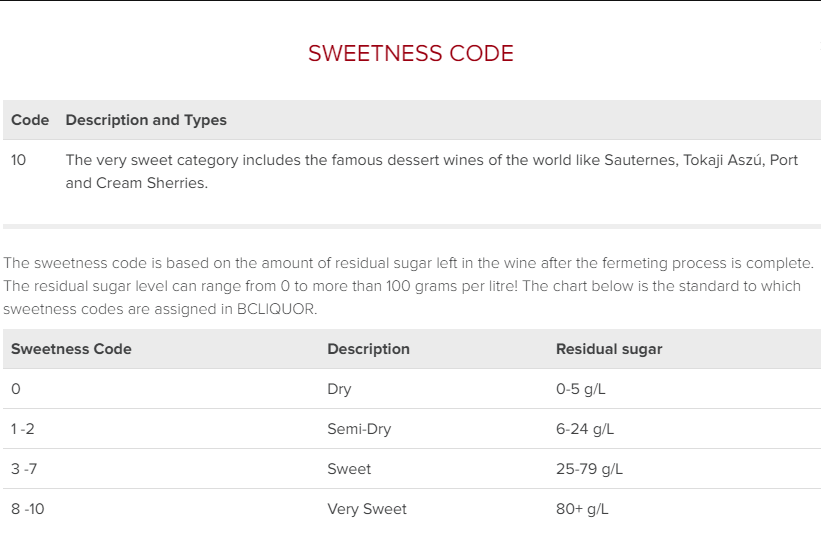Click the Description column header in chart
821x537 pixels.
[368, 349]
